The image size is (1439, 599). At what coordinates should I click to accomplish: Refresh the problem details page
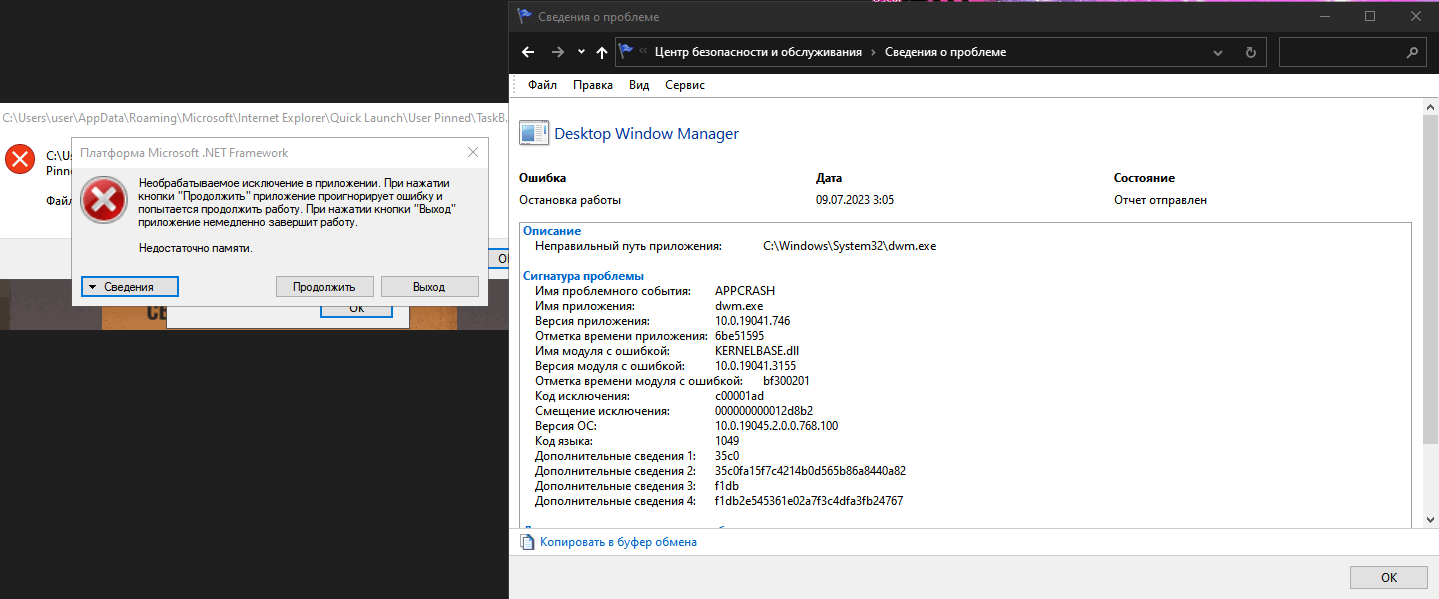[x=1250, y=52]
